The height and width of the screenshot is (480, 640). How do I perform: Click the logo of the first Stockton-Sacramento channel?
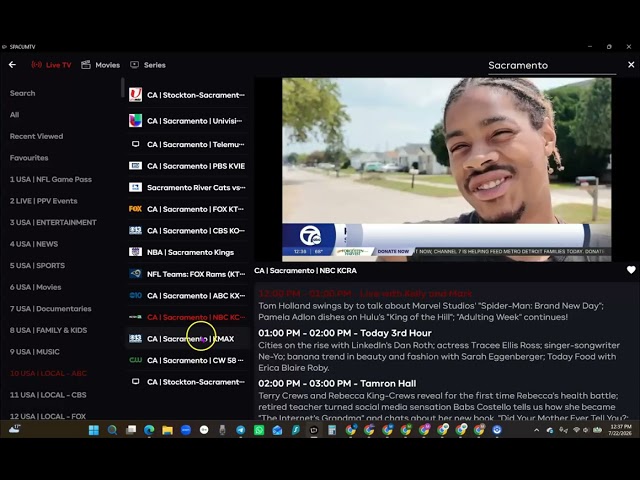[x=136, y=95]
